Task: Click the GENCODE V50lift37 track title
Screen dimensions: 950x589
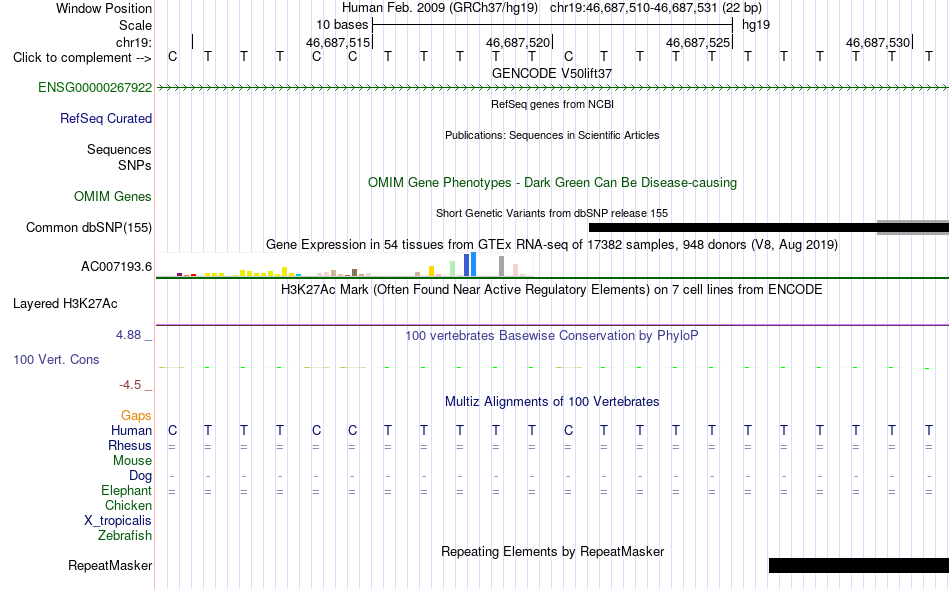Action: click(552, 73)
